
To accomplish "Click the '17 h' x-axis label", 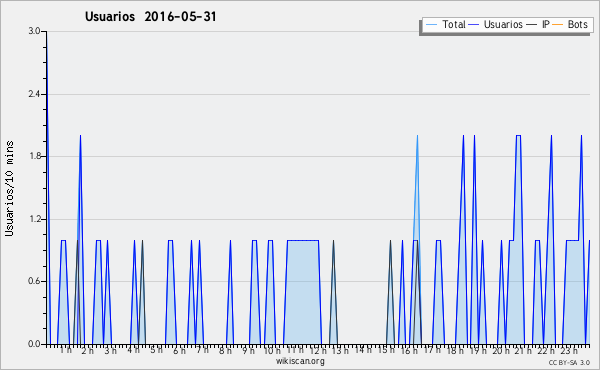I will [x=432, y=350].
